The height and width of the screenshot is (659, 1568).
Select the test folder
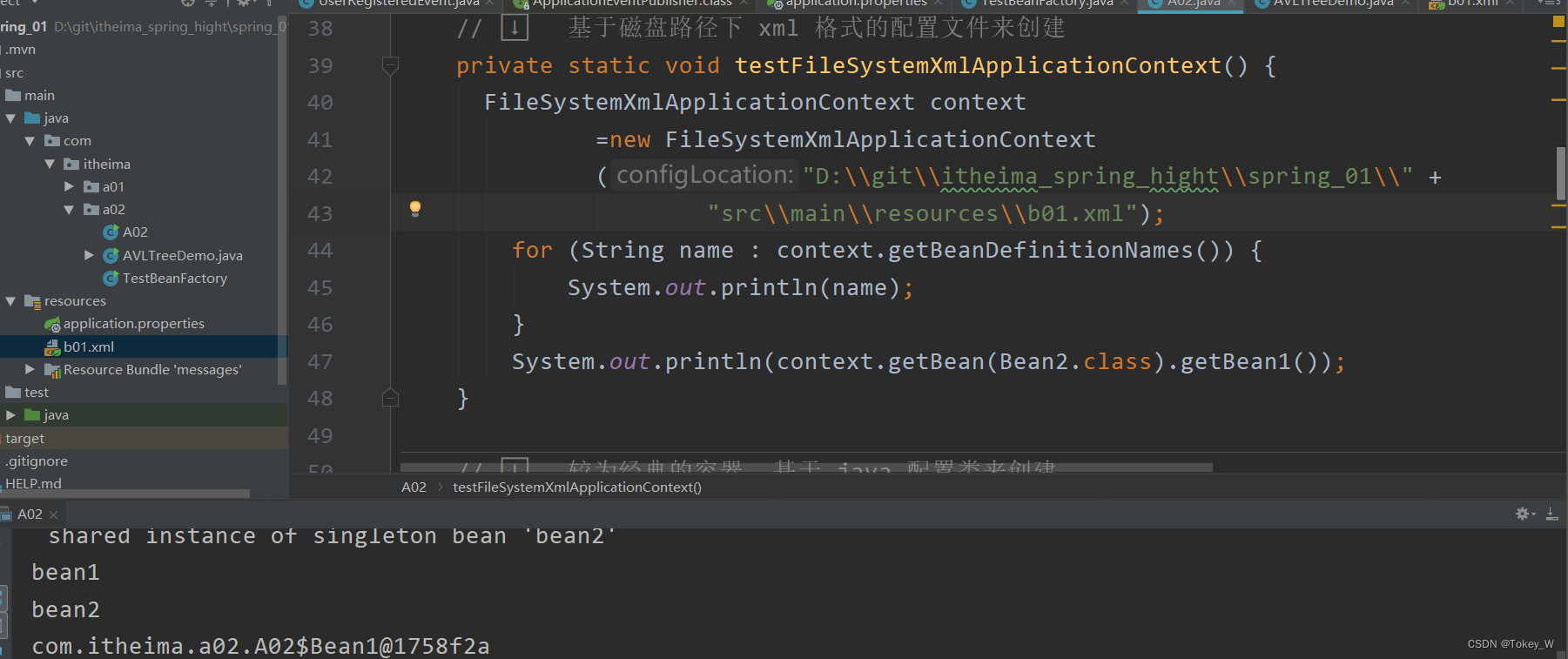pos(28,392)
